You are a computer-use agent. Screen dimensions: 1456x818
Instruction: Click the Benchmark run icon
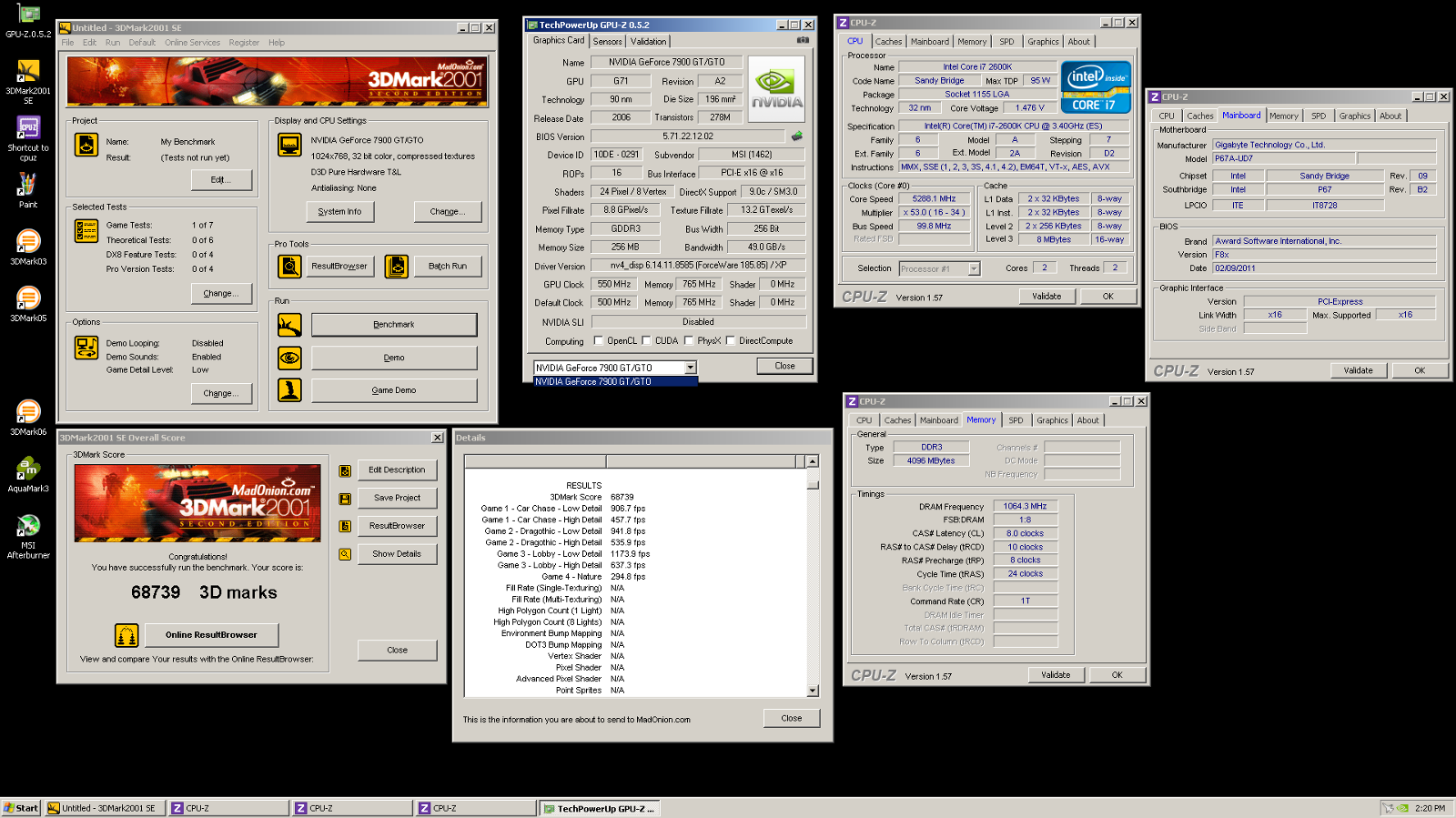(x=289, y=325)
